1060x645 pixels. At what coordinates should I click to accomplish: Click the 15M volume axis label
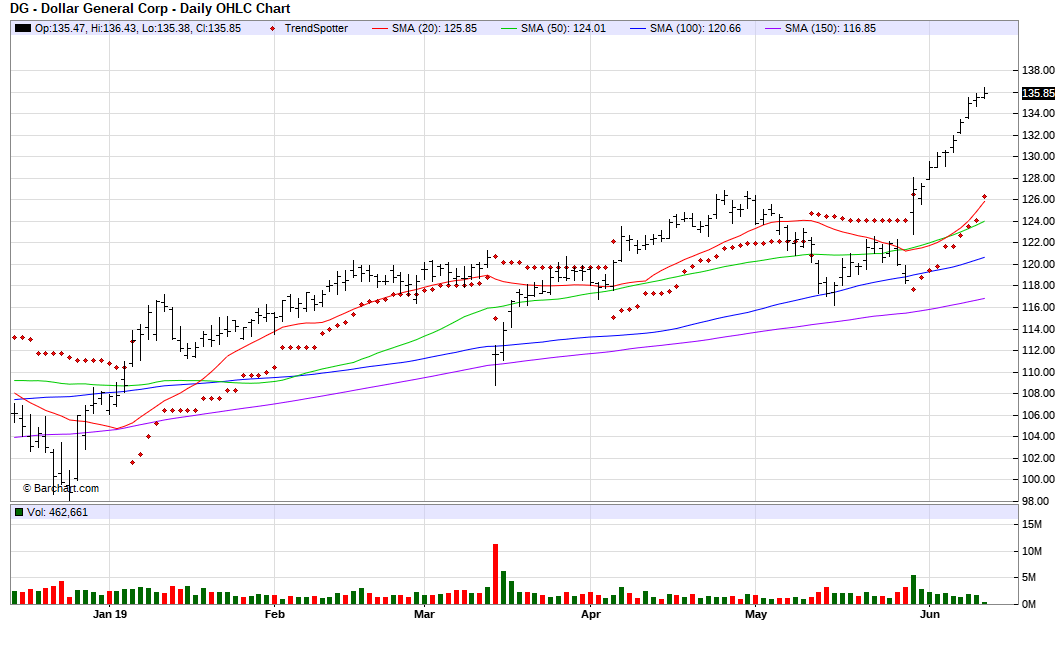(x=1032, y=524)
